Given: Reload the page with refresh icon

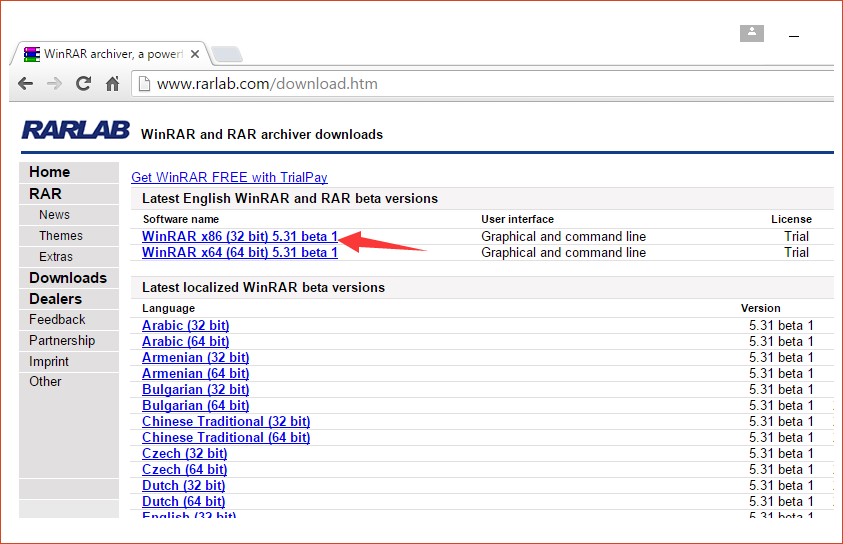Looking at the screenshot, I should coord(83,84).
